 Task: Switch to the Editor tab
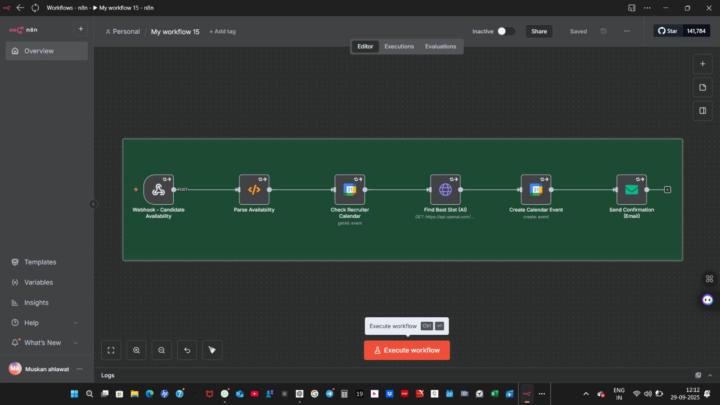365,46
